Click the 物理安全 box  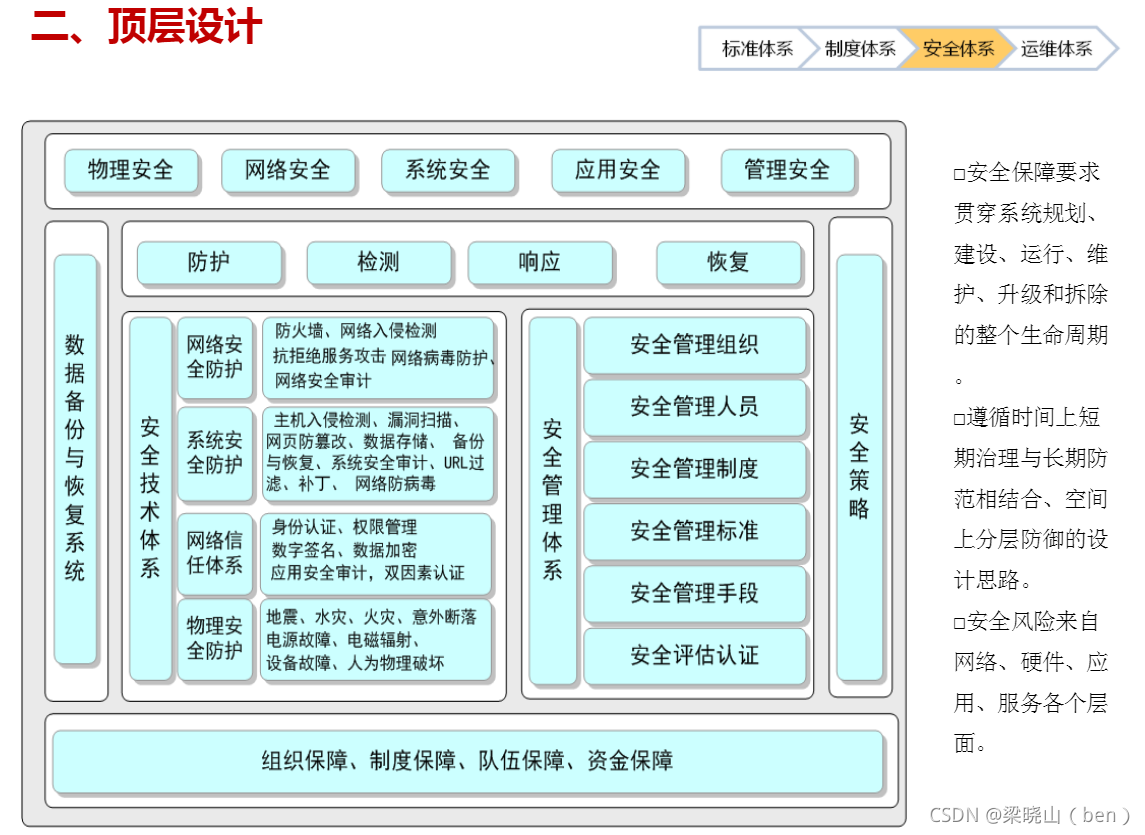click(131, 170)
